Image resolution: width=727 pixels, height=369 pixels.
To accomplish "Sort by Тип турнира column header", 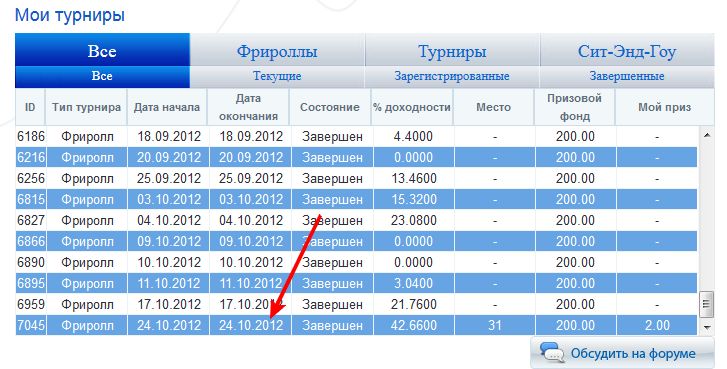I will (x=86, y=107).
